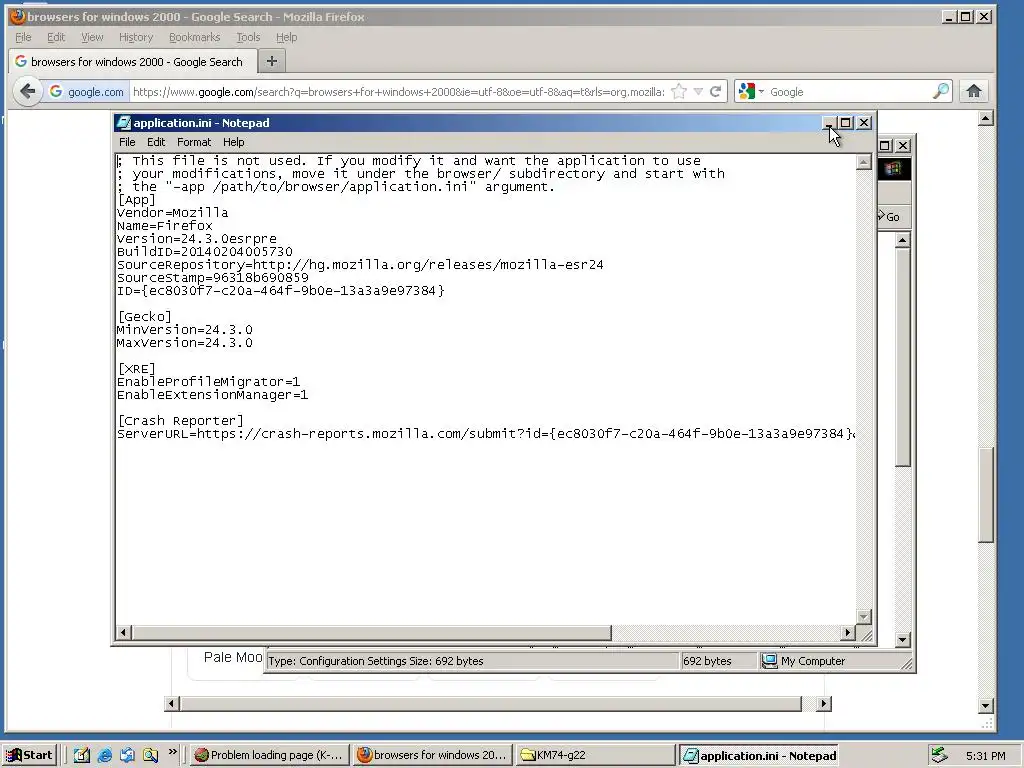
Task: Switch to 'Problem loading page' taskbar window
Action: point(270,755)
